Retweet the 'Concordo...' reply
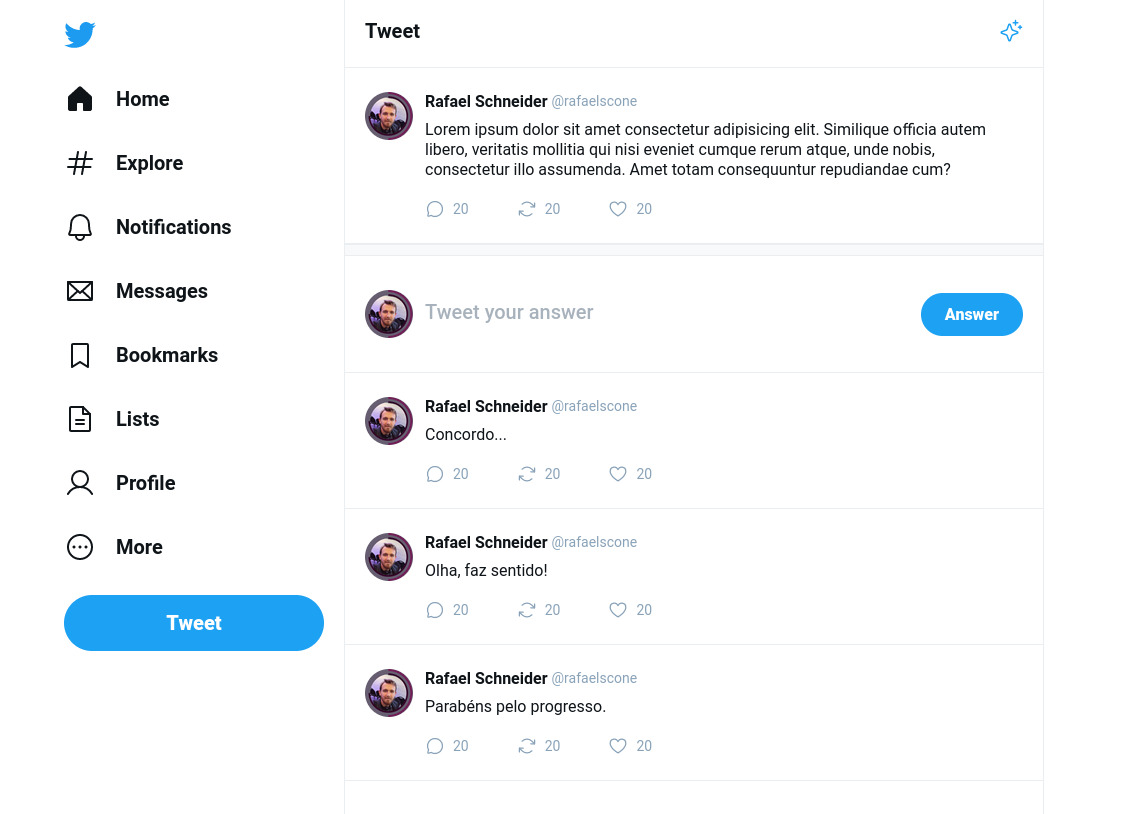Image resolution: width=1129 pixels, height=814 pixels. [x=527, y=474]
